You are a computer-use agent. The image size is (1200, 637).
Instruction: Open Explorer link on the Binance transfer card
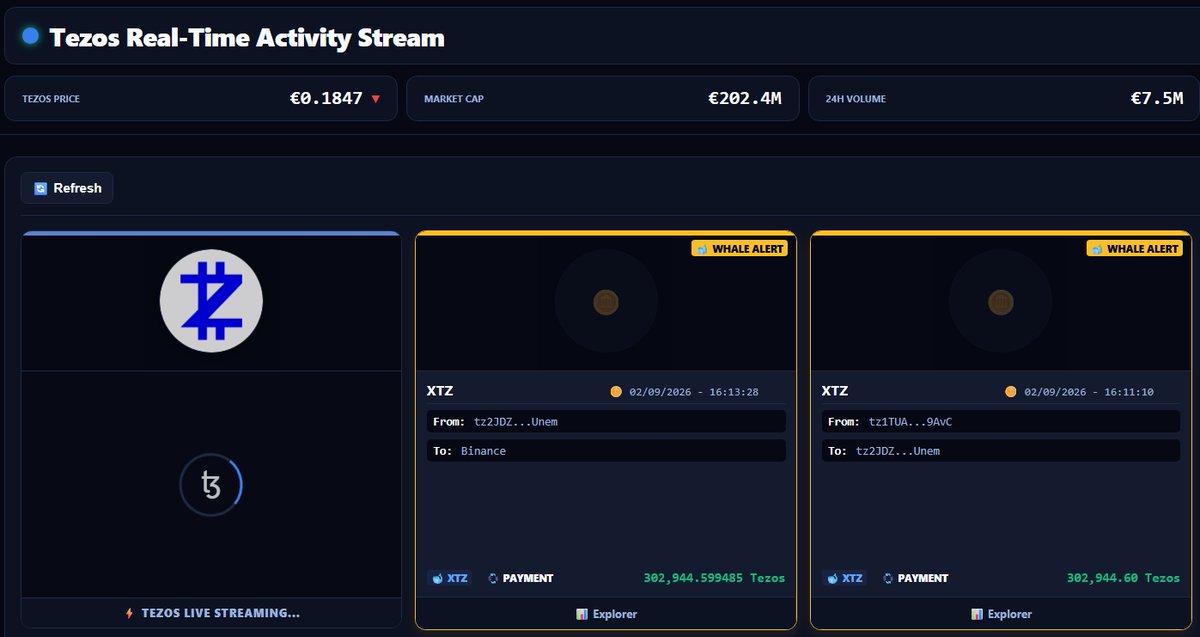pos(606,614)
